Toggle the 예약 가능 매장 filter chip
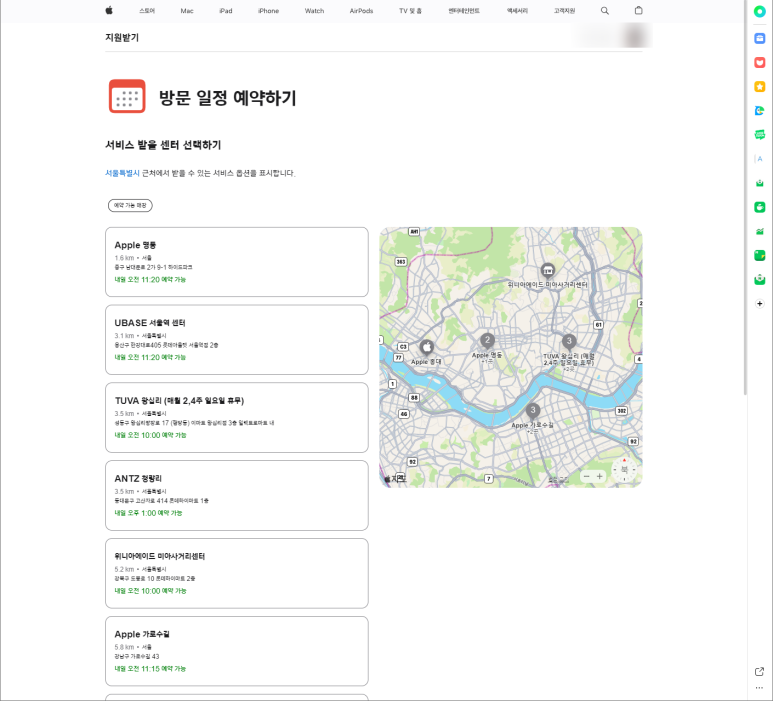The height and width of the screenshot is (701, 773). (x=130, y=205)
